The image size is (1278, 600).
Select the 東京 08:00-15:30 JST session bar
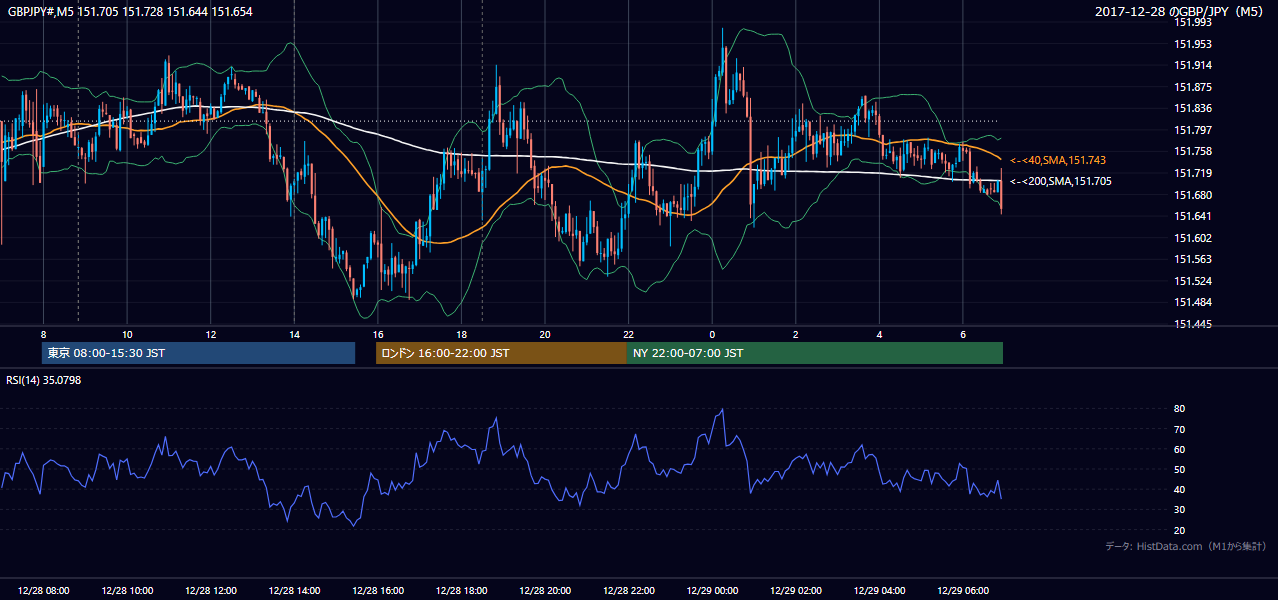pos(198,353)
